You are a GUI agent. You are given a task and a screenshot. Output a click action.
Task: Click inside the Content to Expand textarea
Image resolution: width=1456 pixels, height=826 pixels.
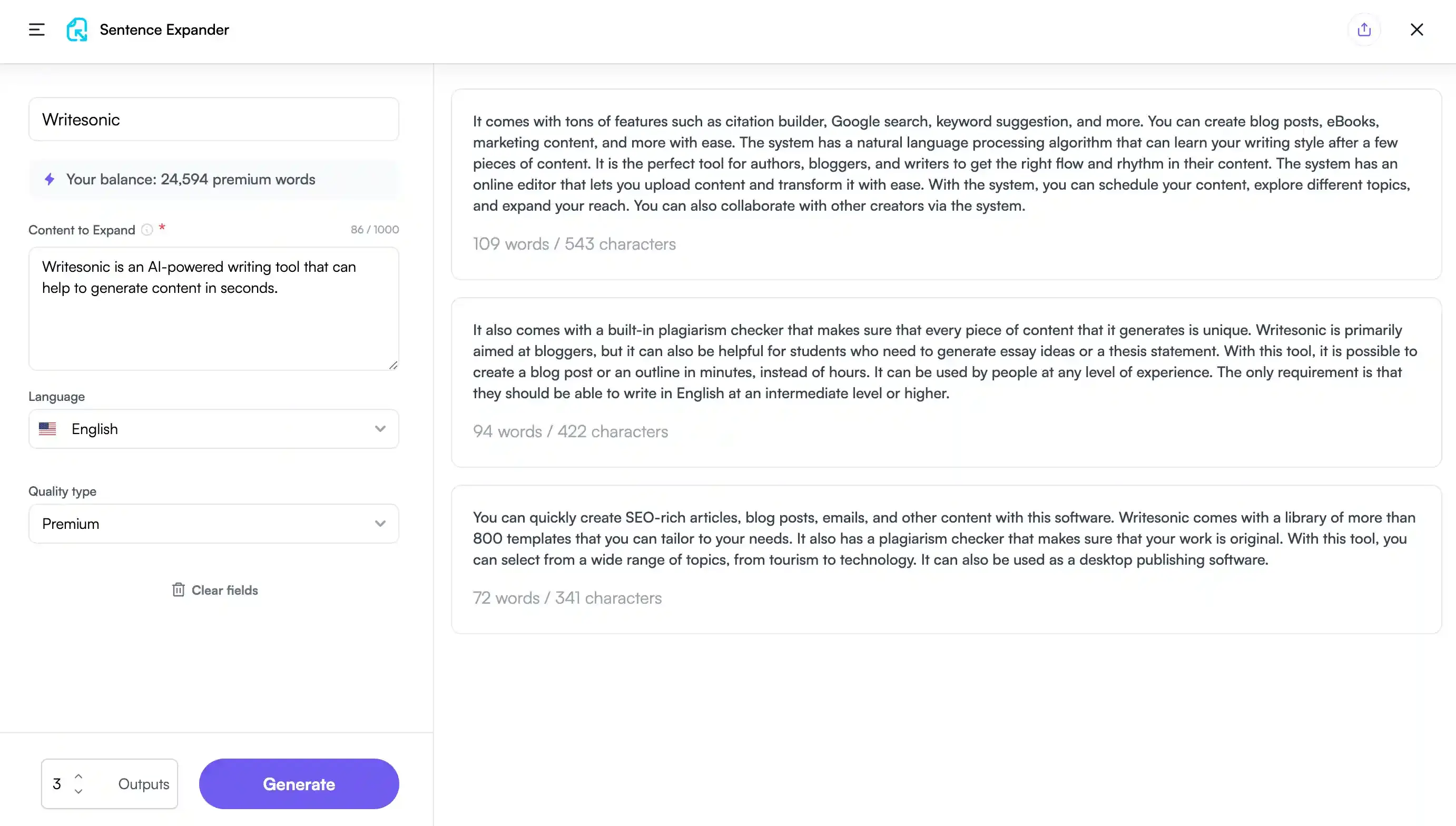(214, 309)
